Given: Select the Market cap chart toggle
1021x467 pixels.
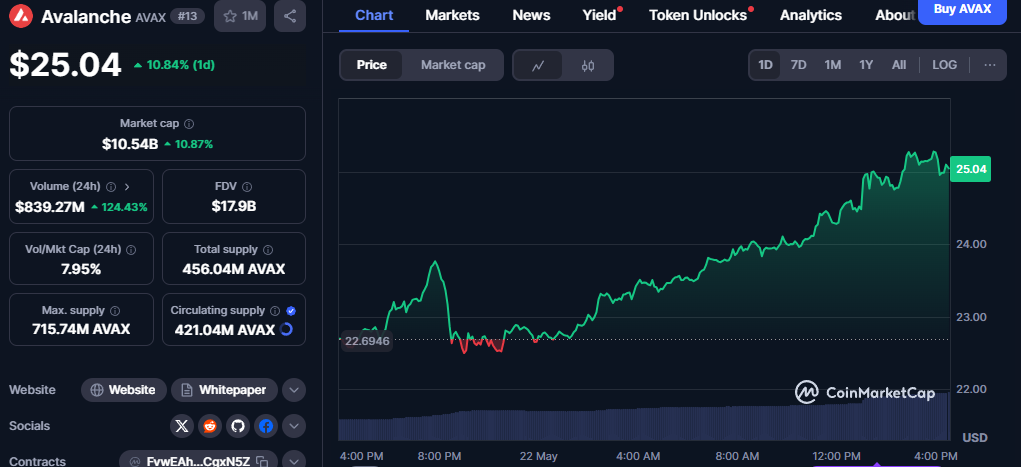Looking at the screenshot, I should tap(453, 65).
